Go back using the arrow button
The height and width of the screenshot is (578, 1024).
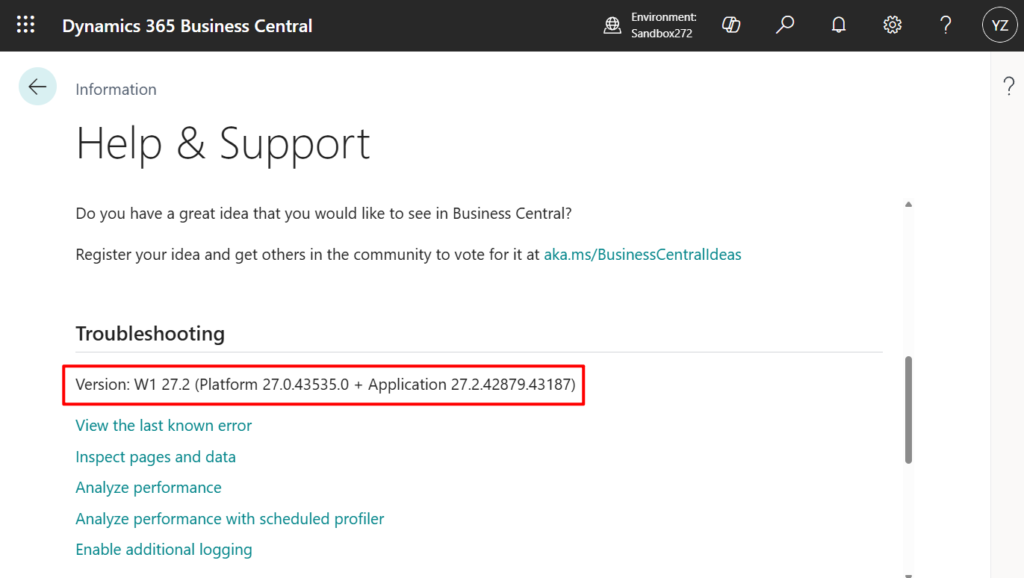[38, 87]
